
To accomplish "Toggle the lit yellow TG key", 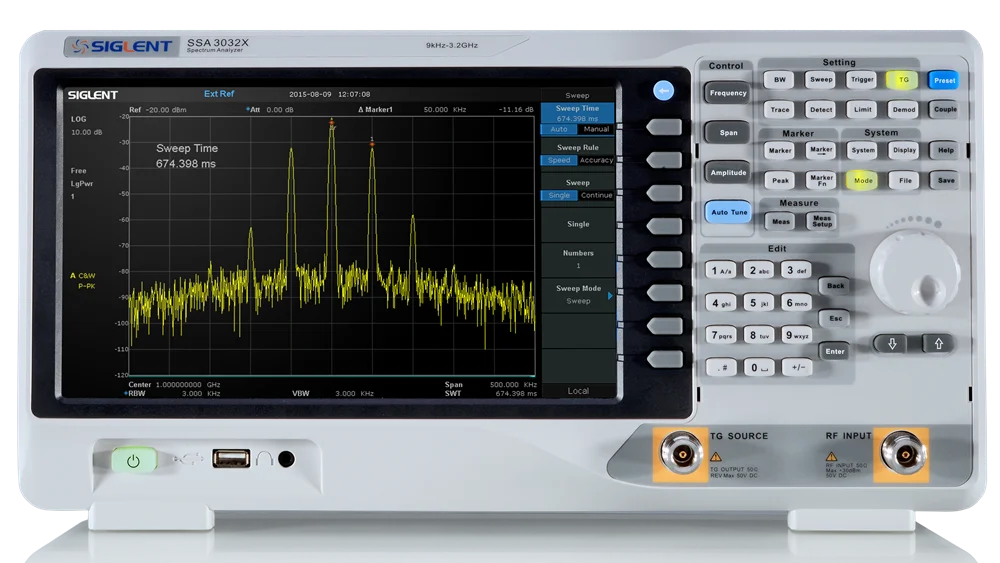I will pyautogui.click(x=903, y=80).
